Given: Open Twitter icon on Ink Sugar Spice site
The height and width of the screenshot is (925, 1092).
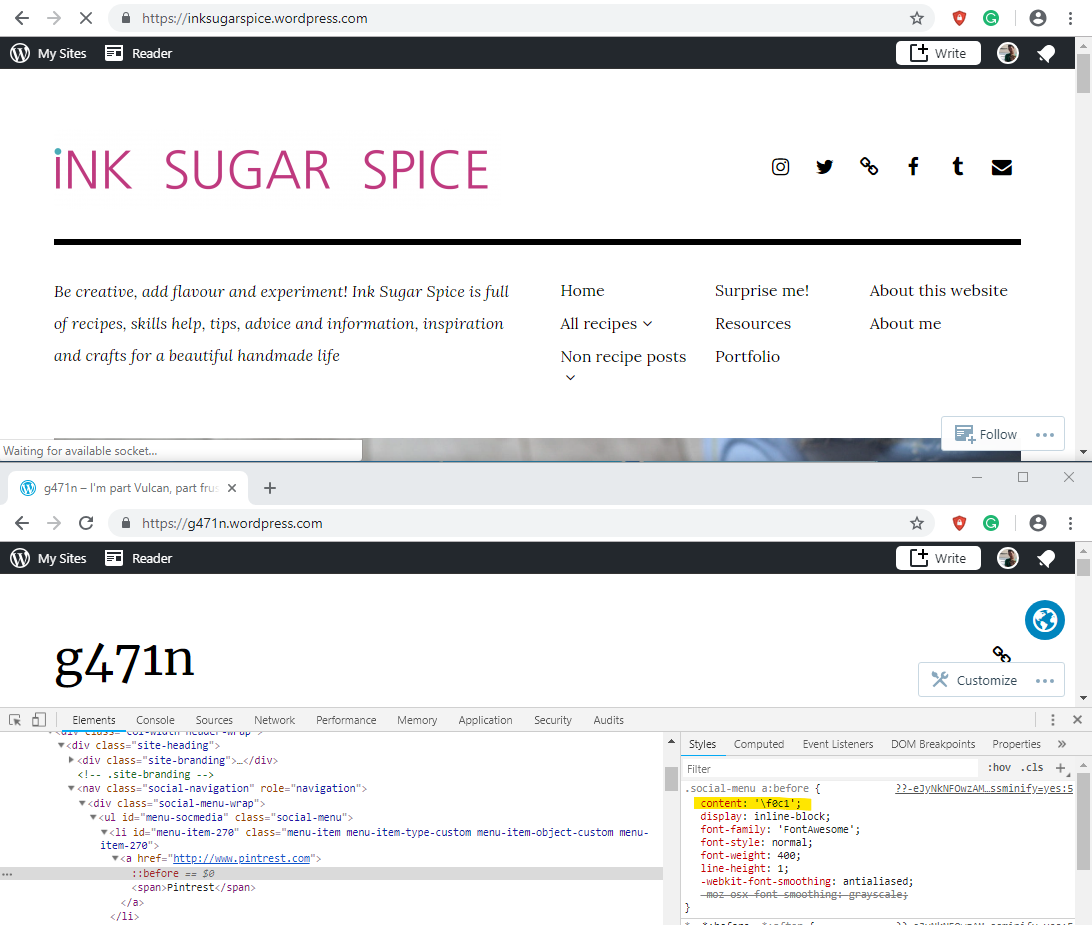Looking at the screenshot, I should point(825,166).
